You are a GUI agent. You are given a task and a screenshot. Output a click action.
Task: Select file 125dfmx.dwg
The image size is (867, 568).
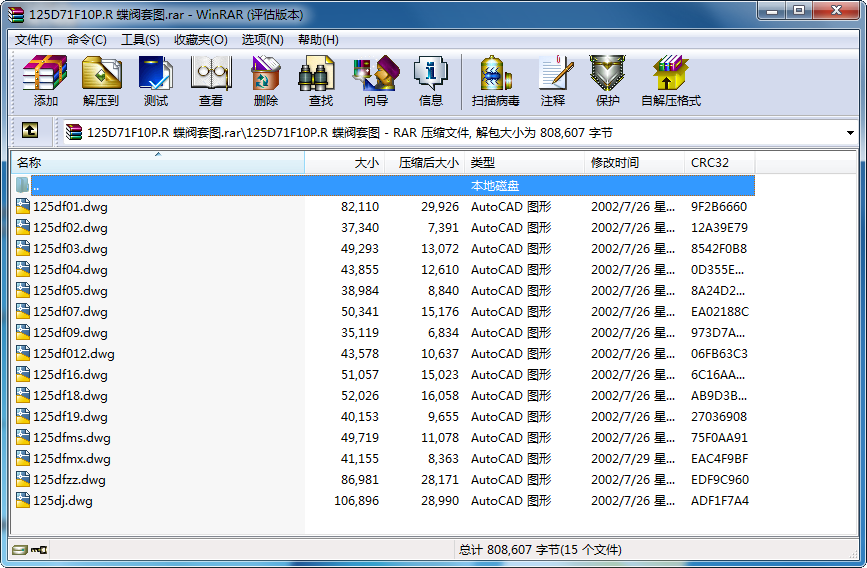(x=72, y=458)
